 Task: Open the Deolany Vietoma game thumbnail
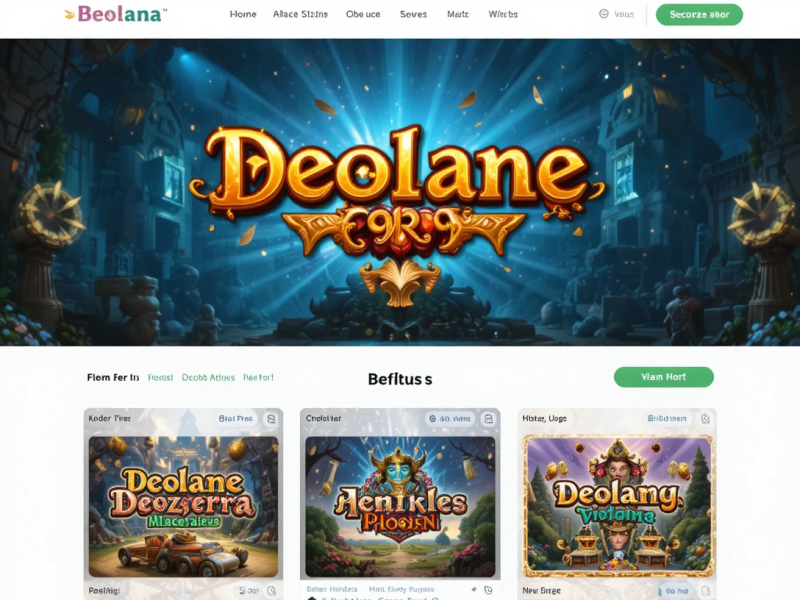pyautogui.click(x=617, y=506)
